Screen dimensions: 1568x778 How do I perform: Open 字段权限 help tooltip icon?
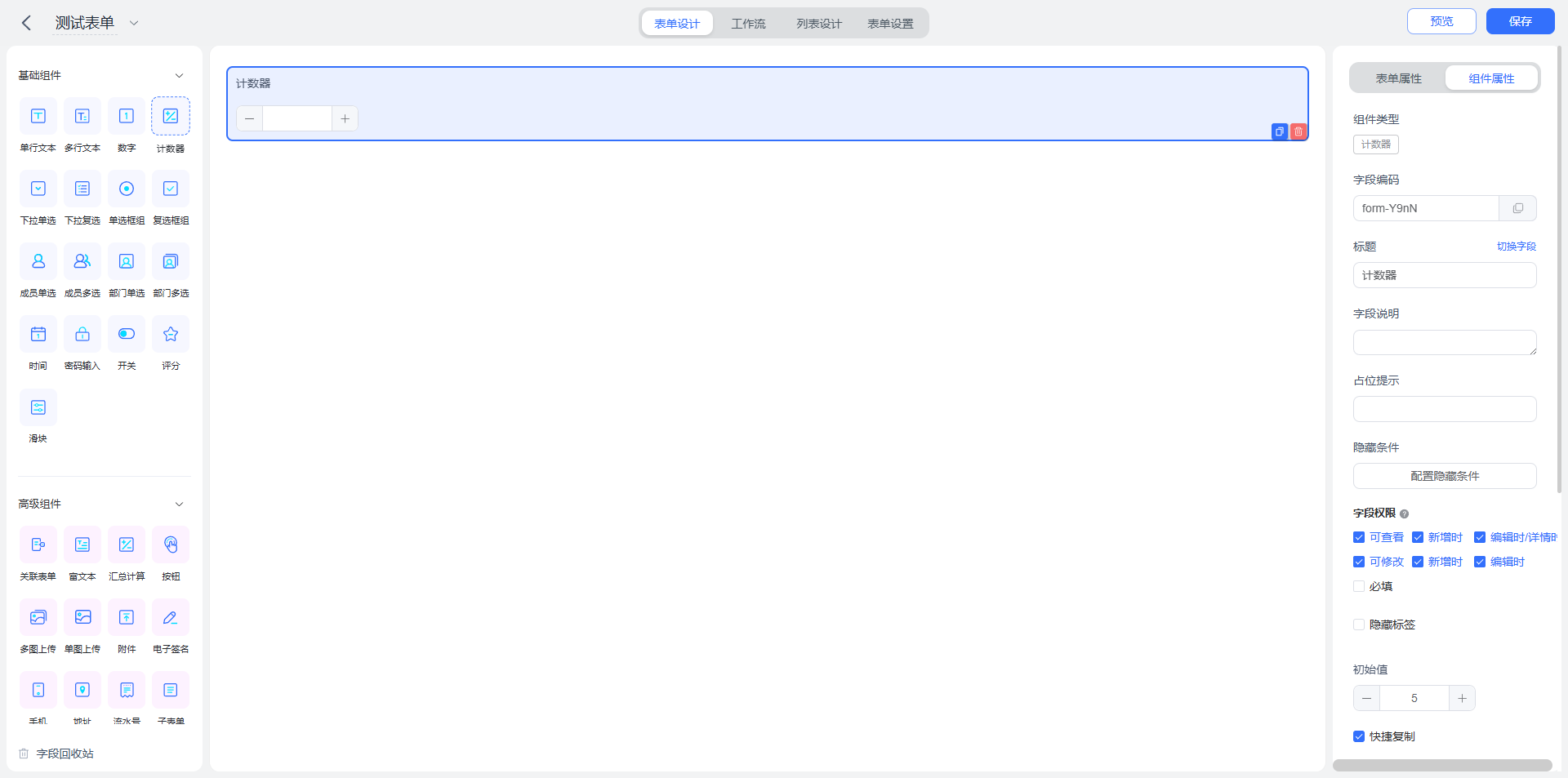click(1405, 513)
